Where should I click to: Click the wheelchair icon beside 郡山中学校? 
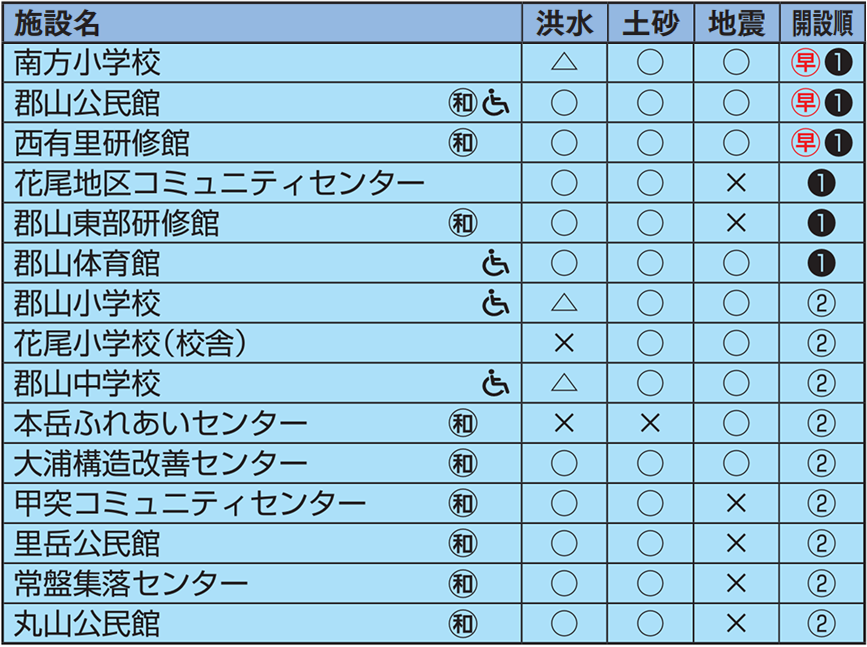(495, 383)
